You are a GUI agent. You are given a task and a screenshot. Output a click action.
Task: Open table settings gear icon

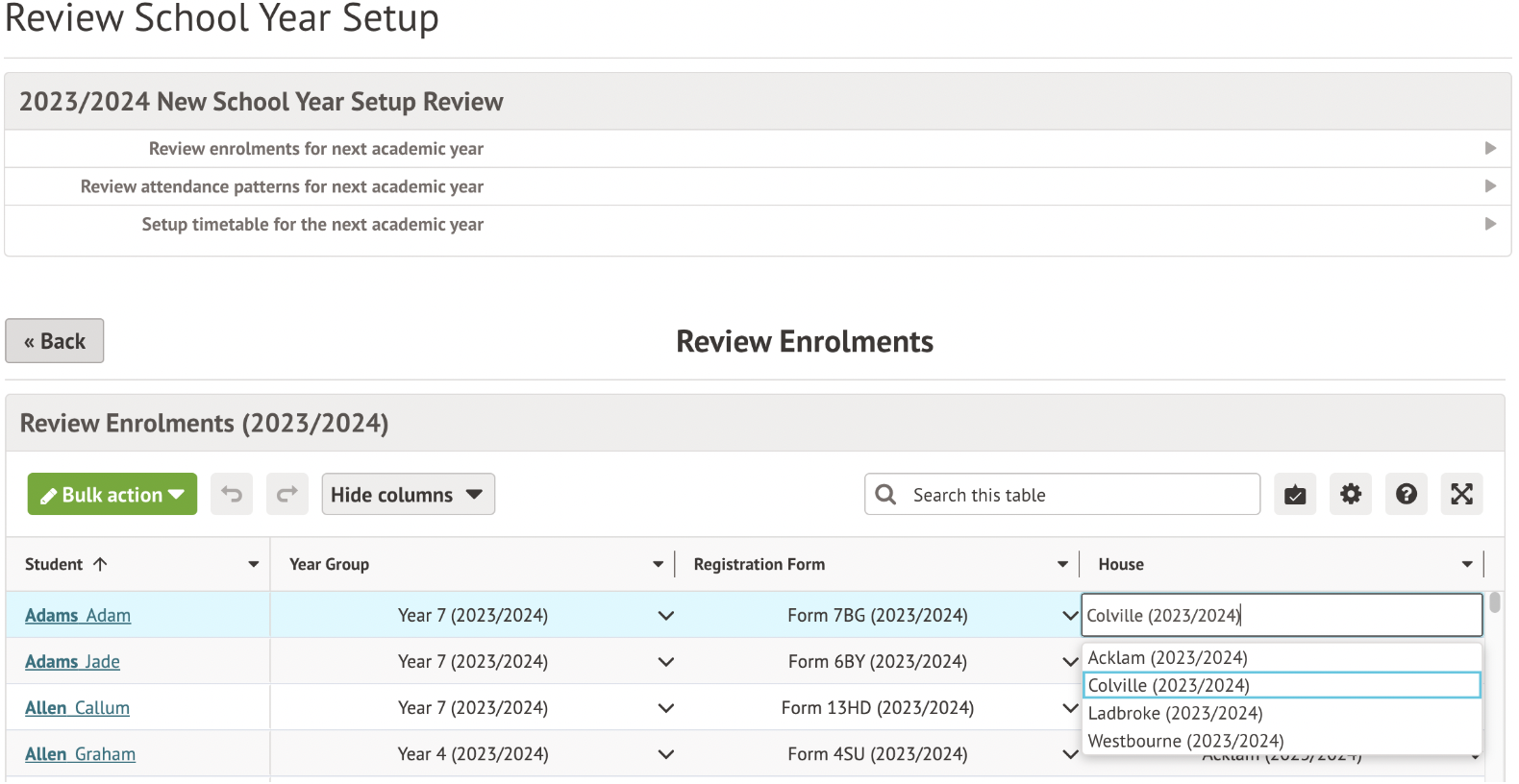pyautogui.click(x=1351, y=494)
